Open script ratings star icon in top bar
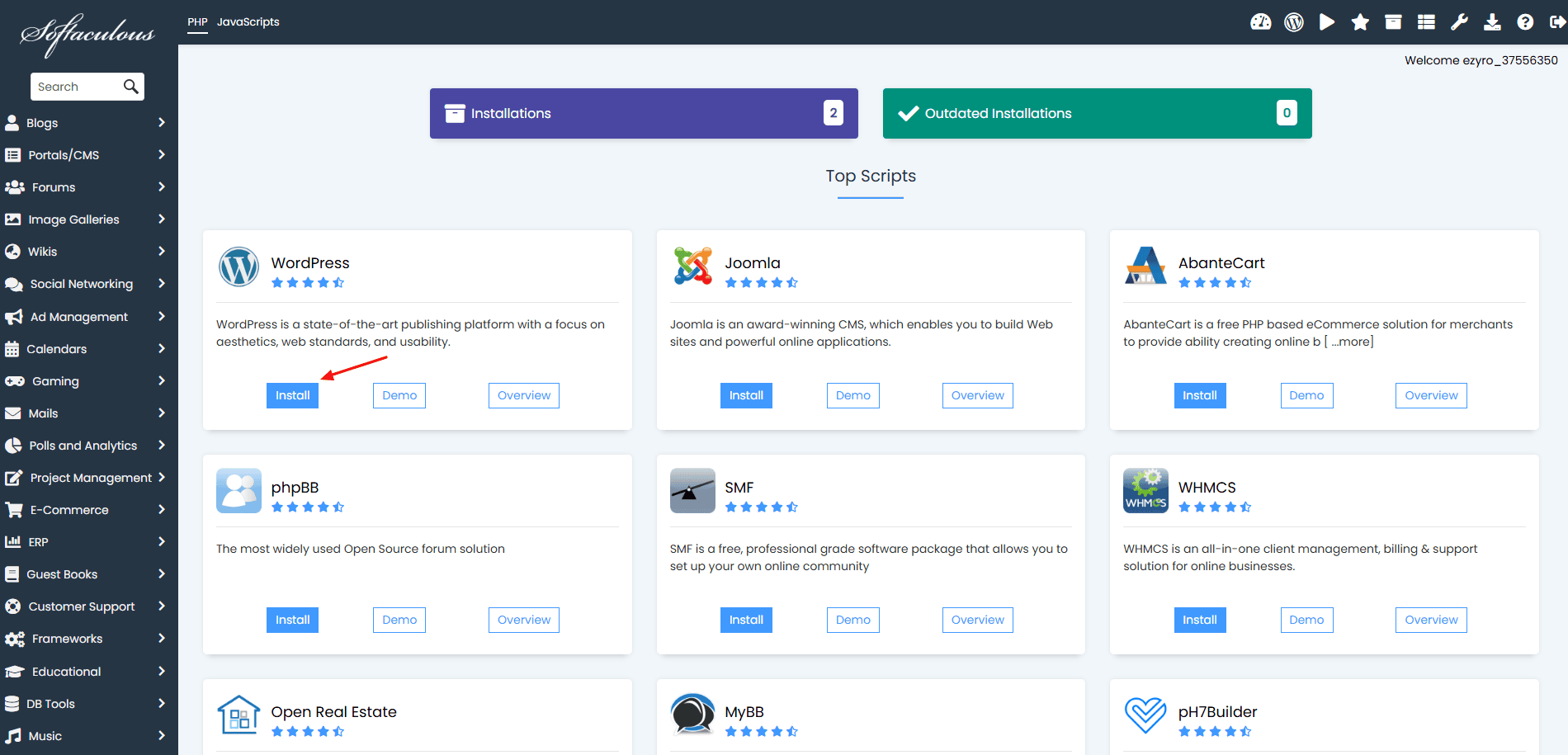 coord(1360,22)
